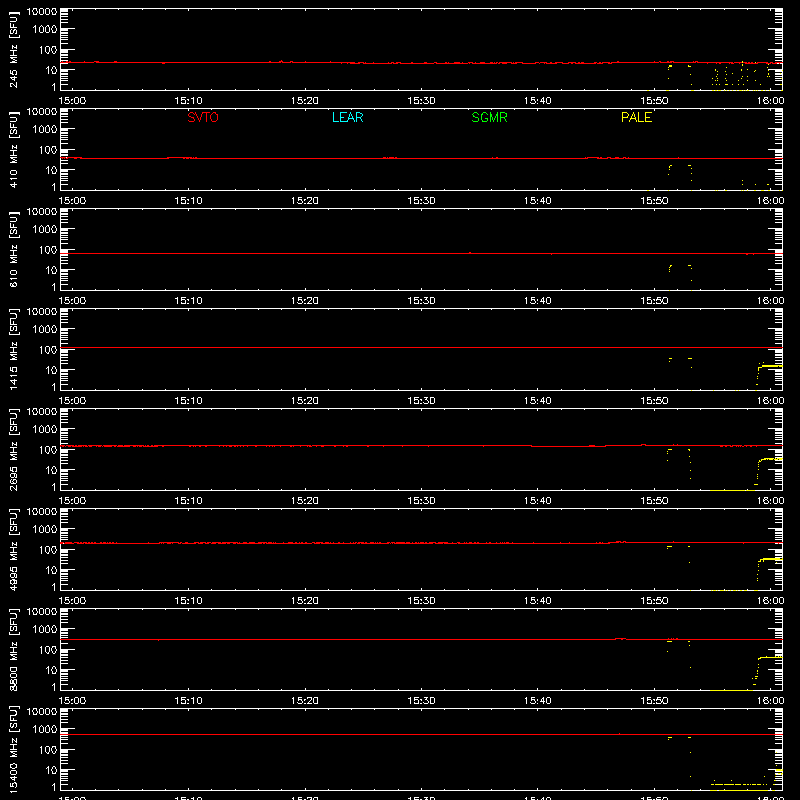
Task: Click 15:50 tick under the 410 MHz plot
Action: click(x=654, y=201)
